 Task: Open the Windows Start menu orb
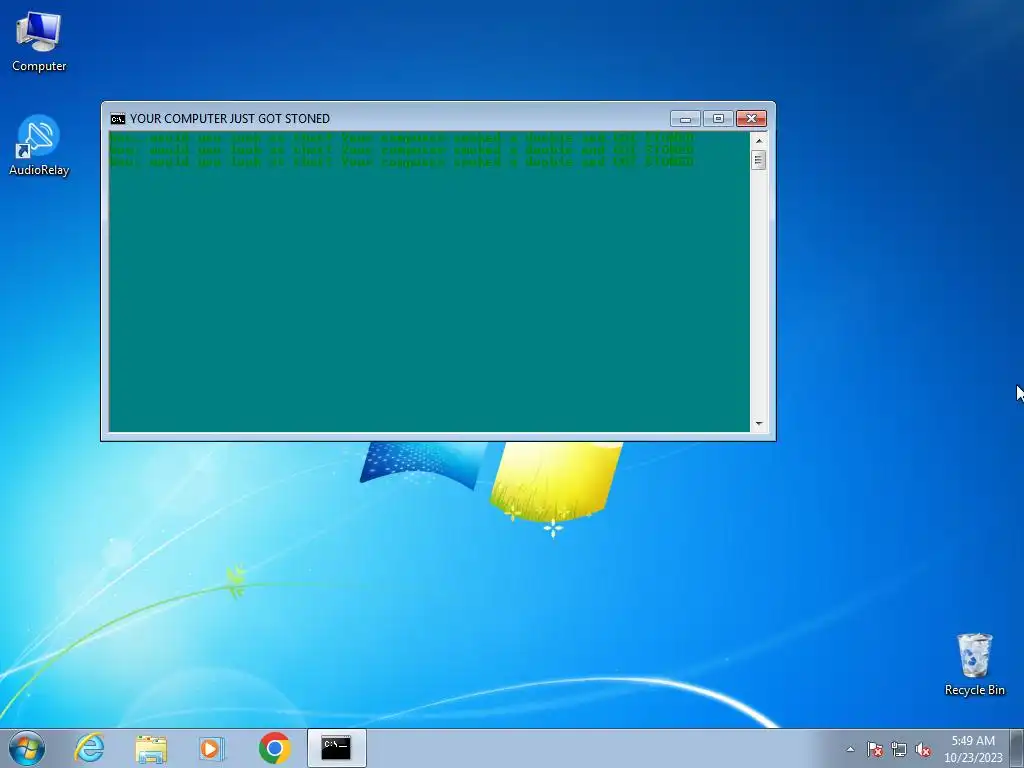[x=27, y=748]
